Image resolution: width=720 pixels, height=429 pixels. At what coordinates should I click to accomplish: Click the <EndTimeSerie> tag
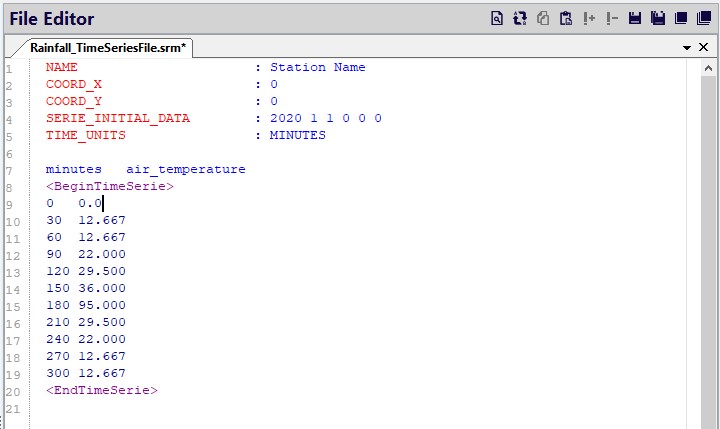(x=101, y=390)
